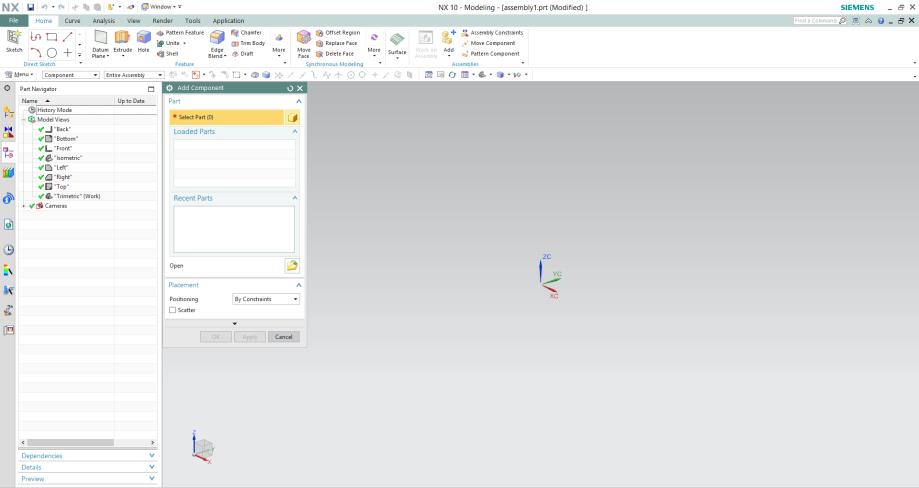Activate the Extrude feature tool
The image size is (919, 488).
coord(122,41)
